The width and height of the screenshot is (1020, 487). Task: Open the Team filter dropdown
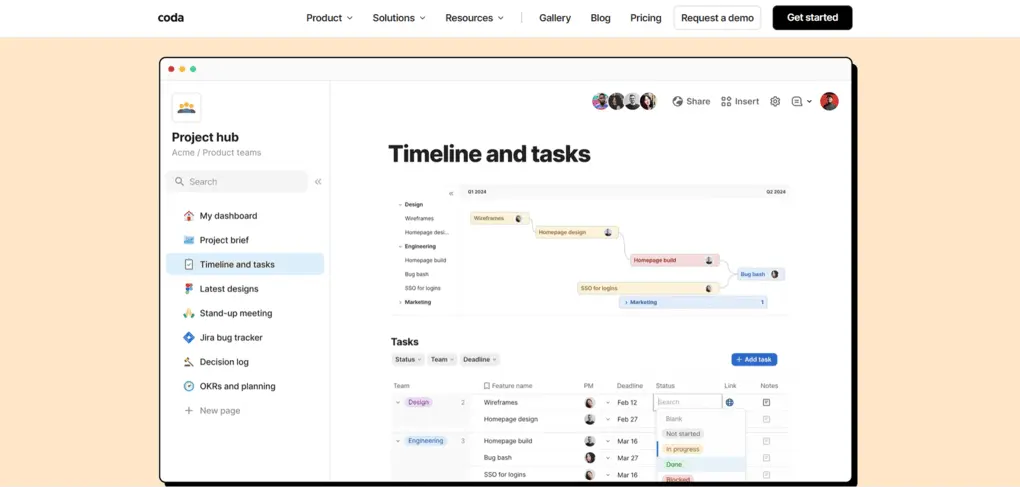[x=442, y=360]
